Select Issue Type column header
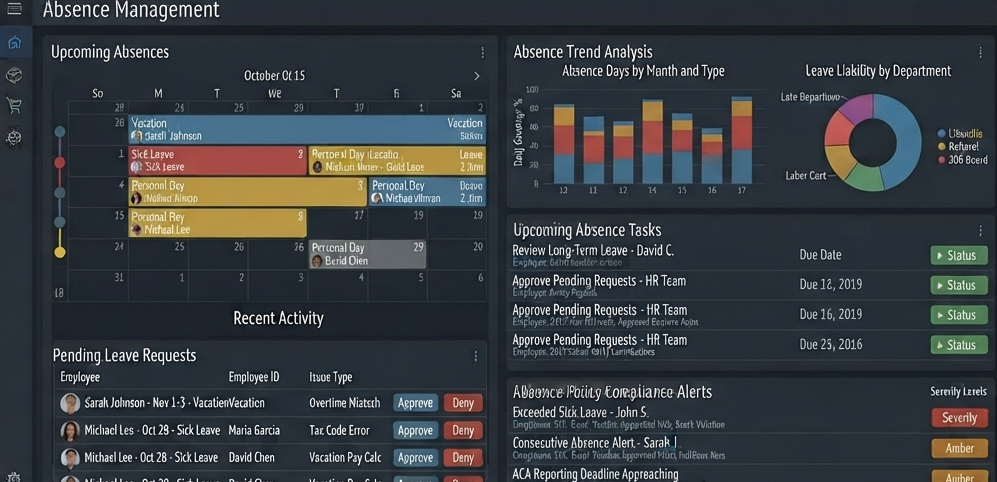 (331, 377)
